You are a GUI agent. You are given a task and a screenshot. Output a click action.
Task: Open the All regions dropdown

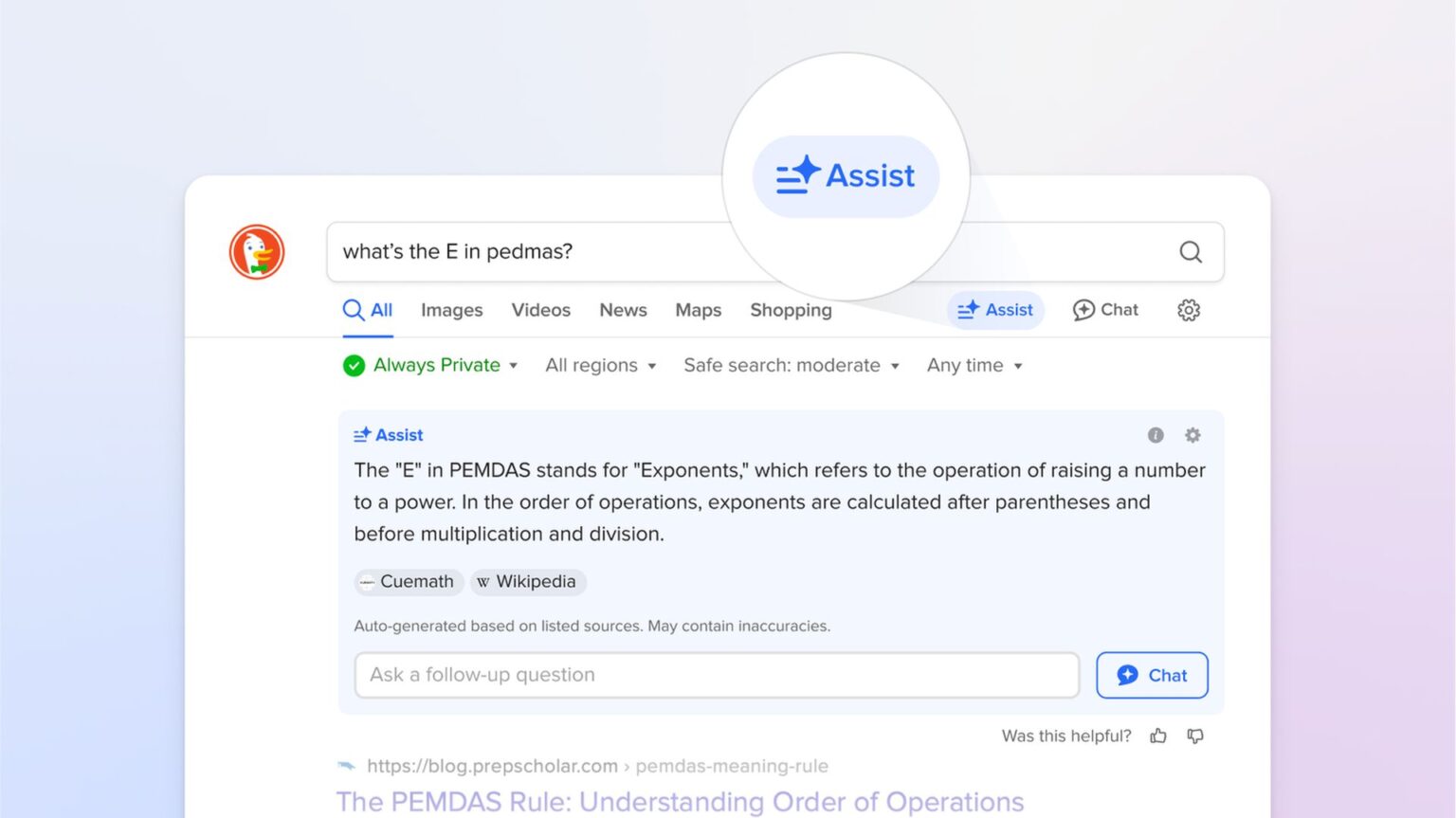pyautogui.click(x=600, y=365)
